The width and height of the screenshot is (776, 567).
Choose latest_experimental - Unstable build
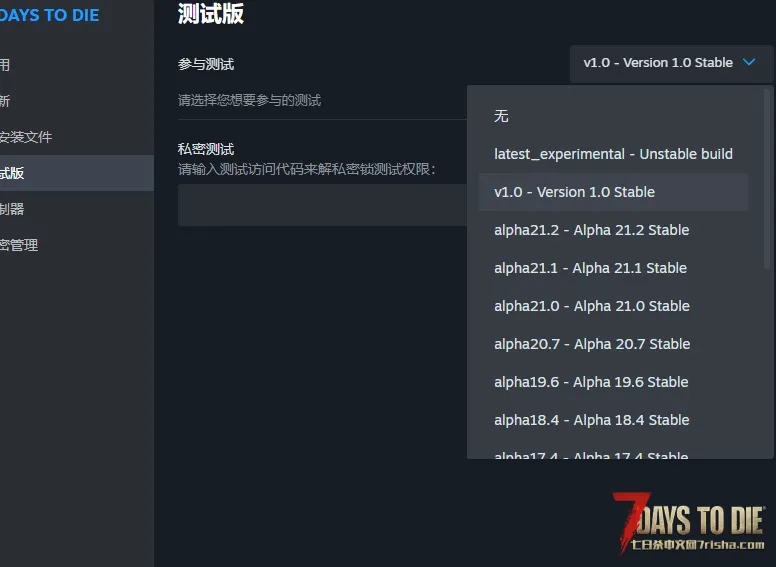(x=613, y=154)
